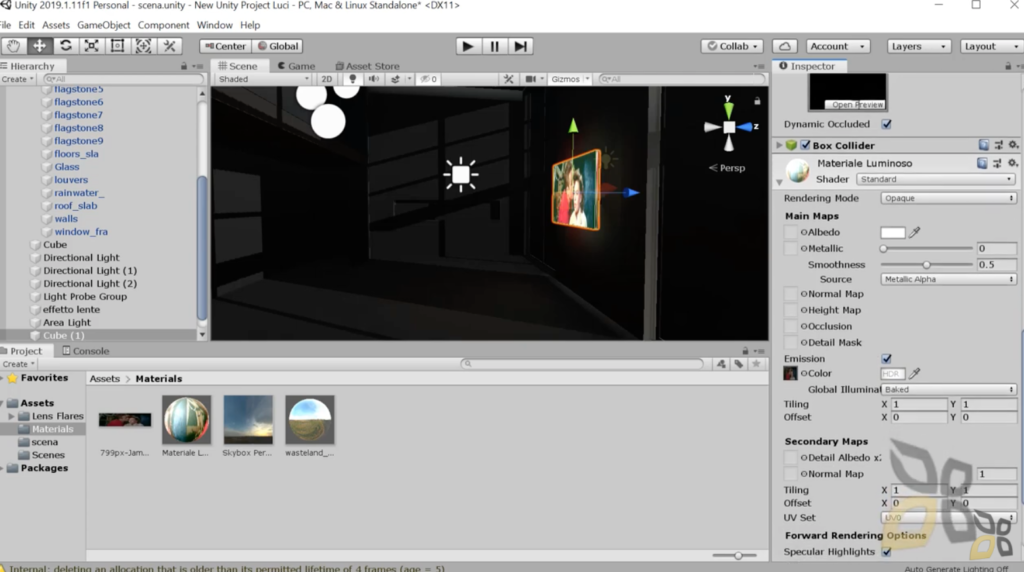Open Layout dropdown
Viewport: 1024px width, 572px height.
pyautogui.click(x=991, y=46)
